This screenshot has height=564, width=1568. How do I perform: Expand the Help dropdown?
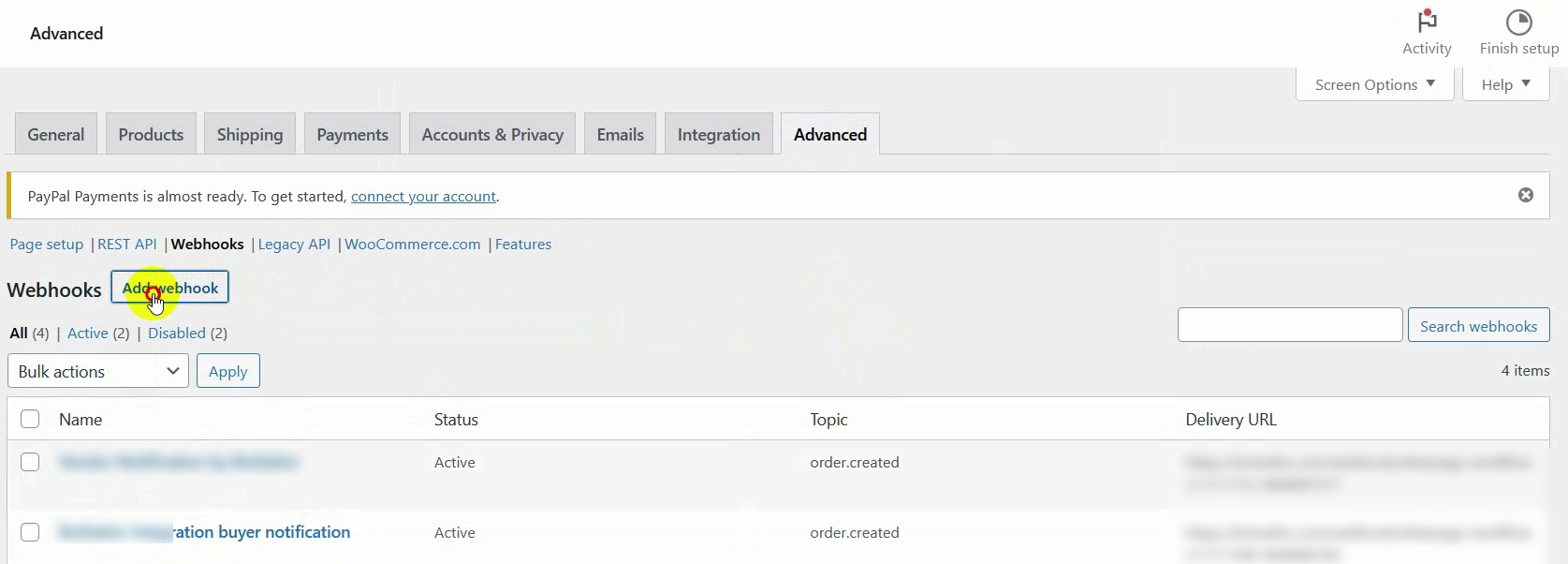click(x=1505, y=84)
